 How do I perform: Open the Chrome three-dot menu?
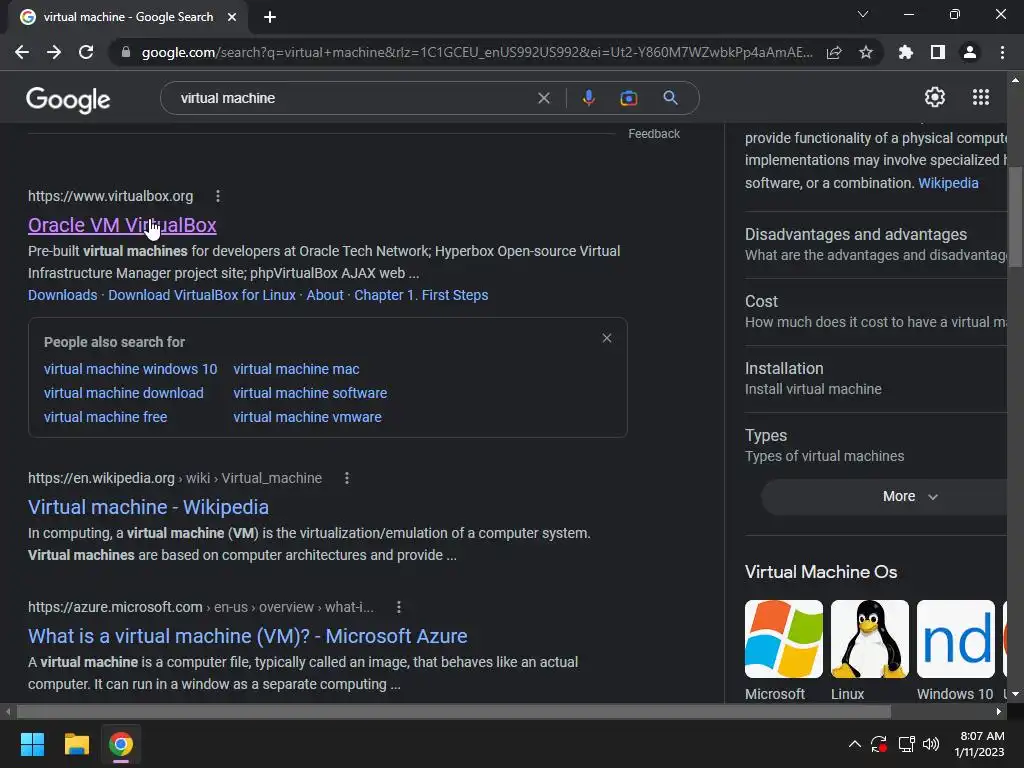[x=1002, y=52]
